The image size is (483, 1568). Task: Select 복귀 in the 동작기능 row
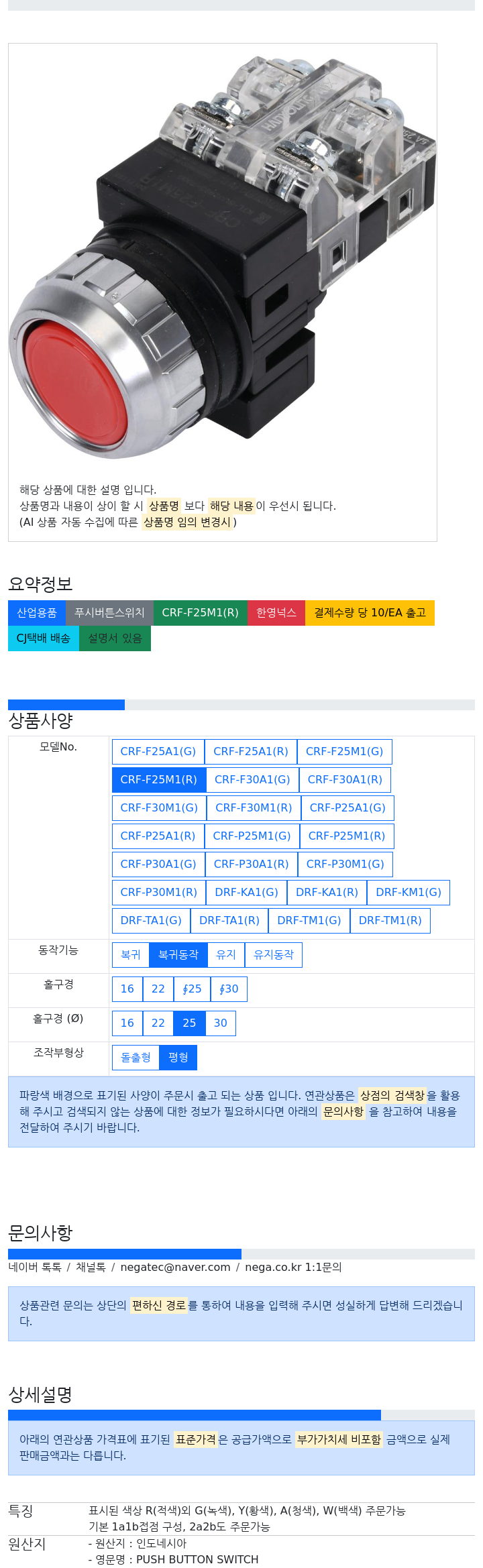click(x=131, y=955)
